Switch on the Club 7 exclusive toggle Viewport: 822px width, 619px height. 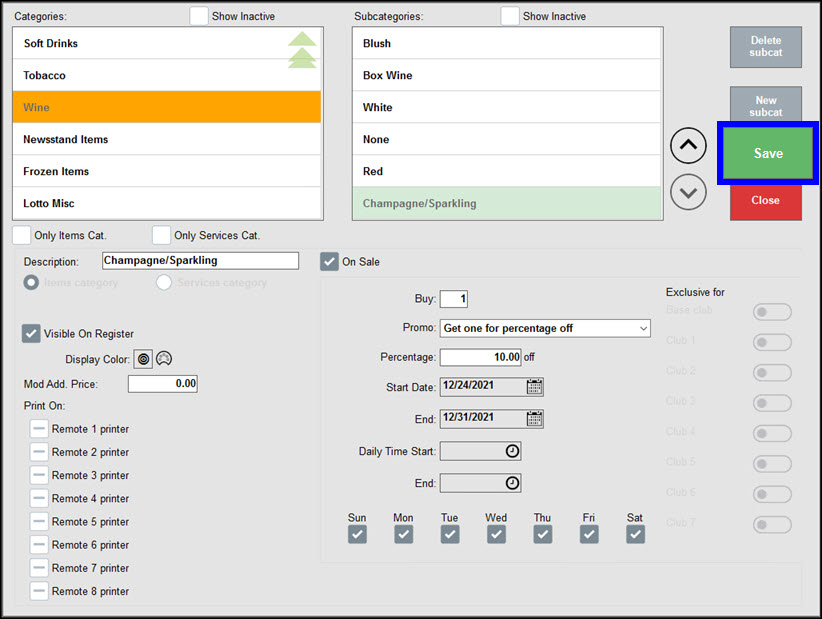772,524
